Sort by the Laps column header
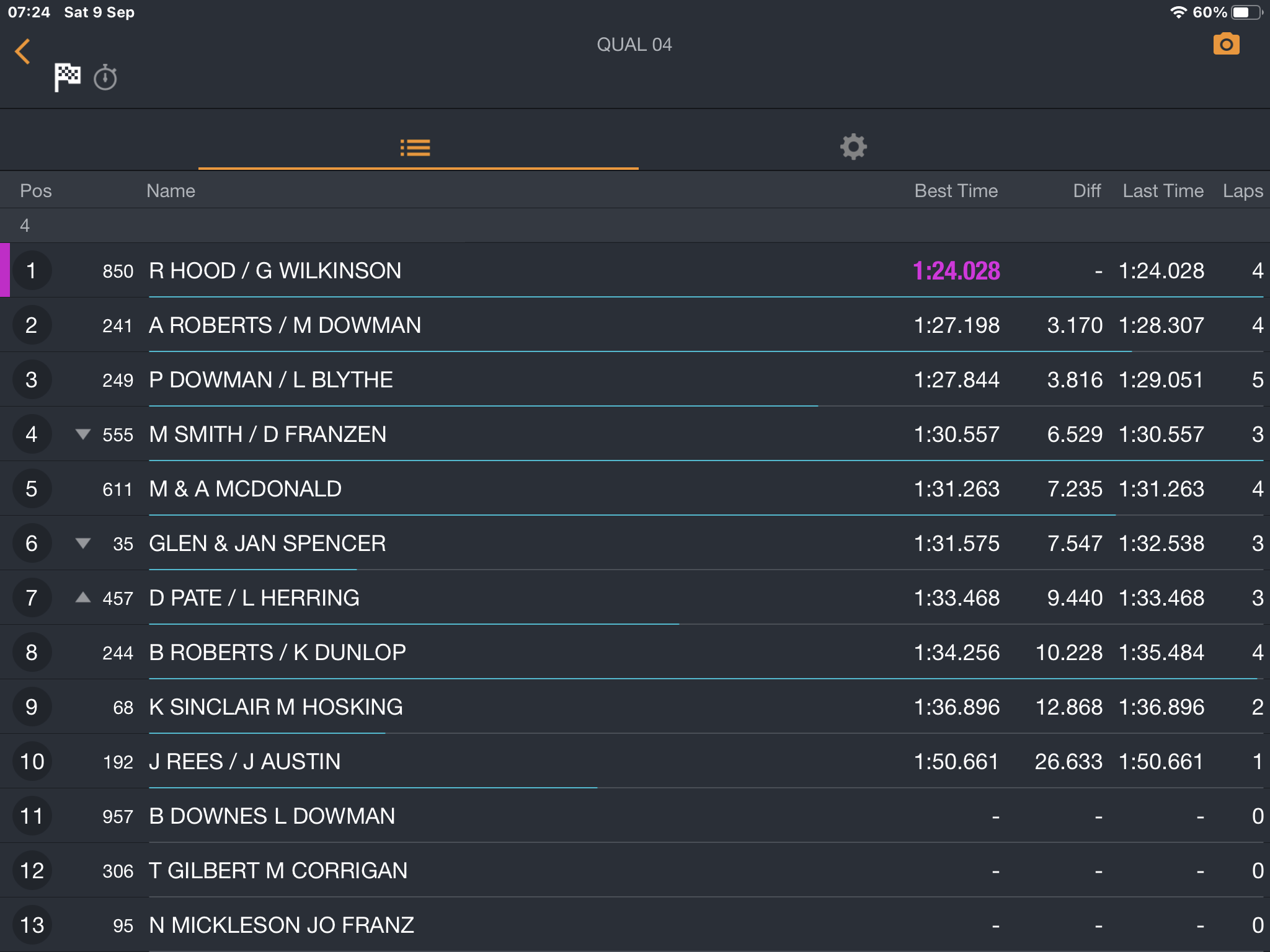The height and width of the screenshot is (952, 1270). tap(1243, 191)
